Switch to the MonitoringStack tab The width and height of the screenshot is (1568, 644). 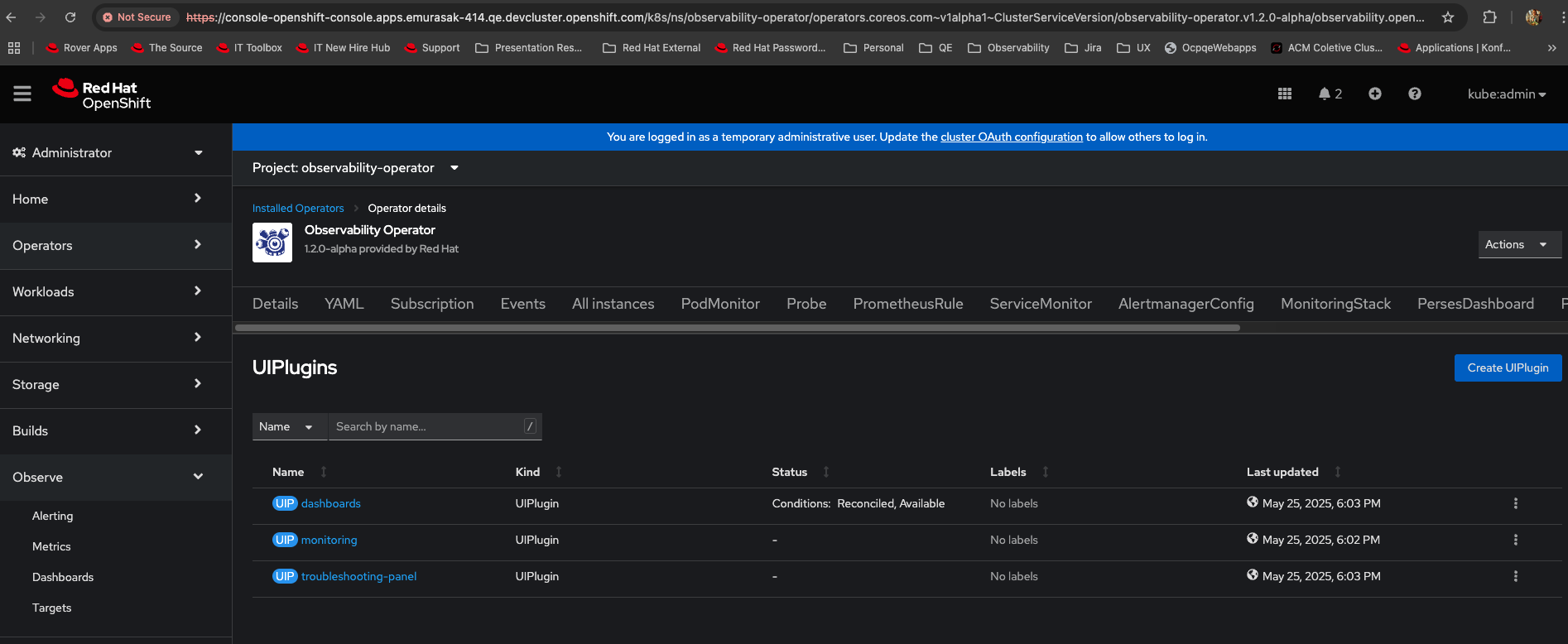[x=1335, y=304]
